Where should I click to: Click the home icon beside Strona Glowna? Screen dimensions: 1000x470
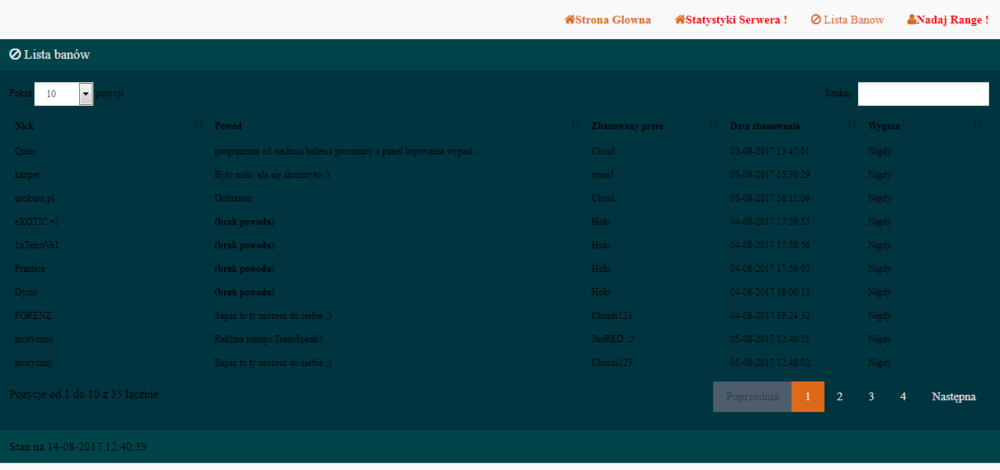[570, 19]
